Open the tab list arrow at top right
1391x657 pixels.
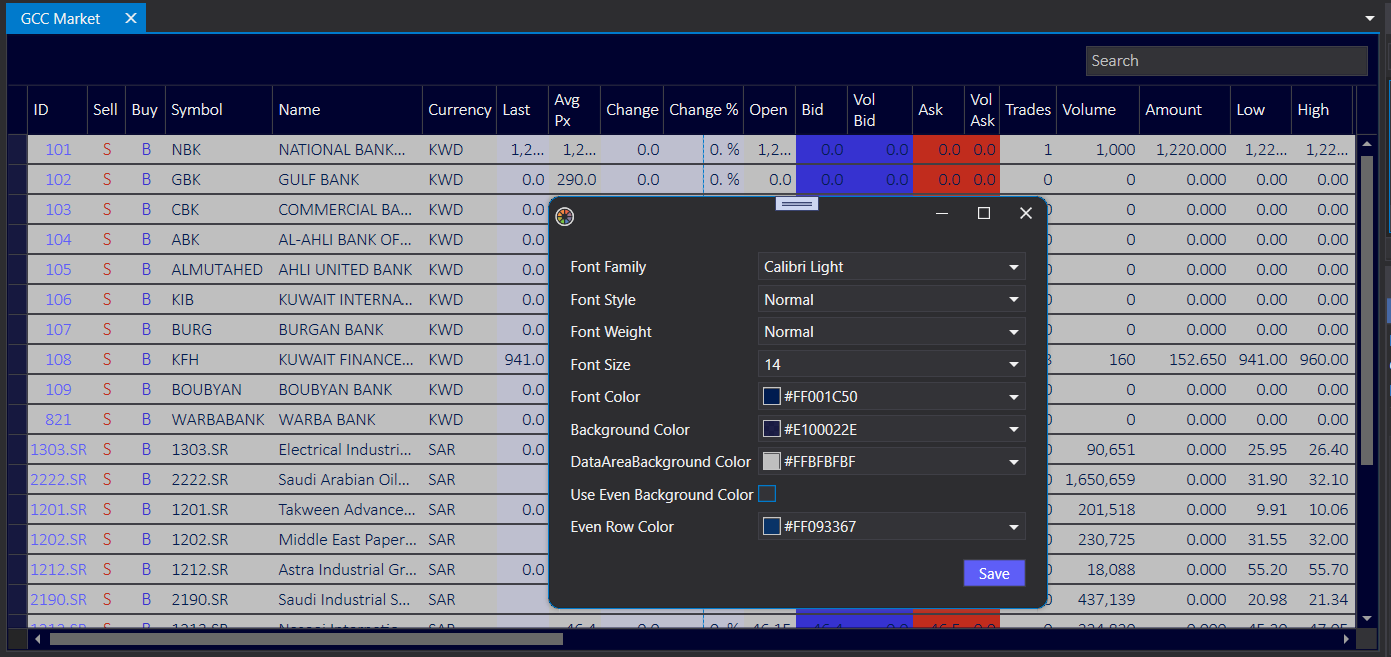tap(1370, 18)
